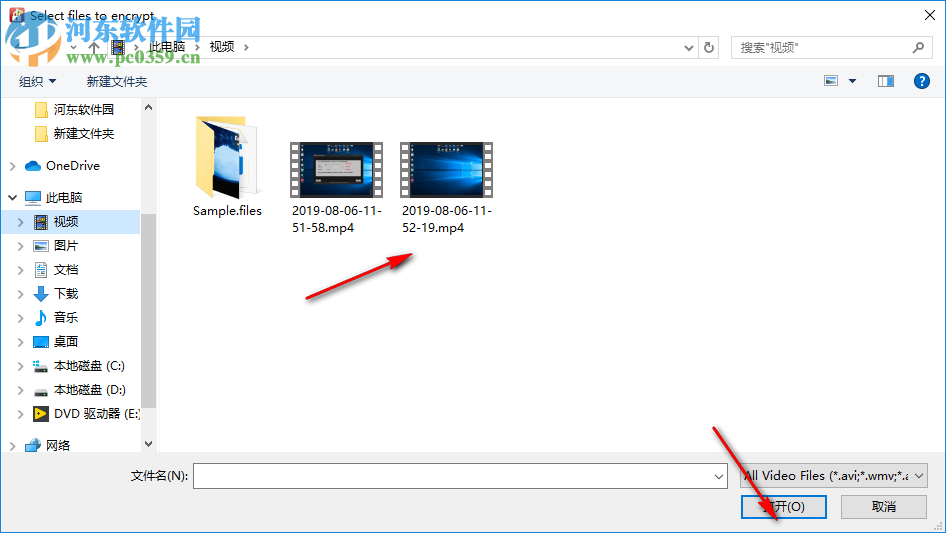The image size is (946, 533).
Task: Click the 本地磁盘 (C:) drive icon
Action: [40, 366]
